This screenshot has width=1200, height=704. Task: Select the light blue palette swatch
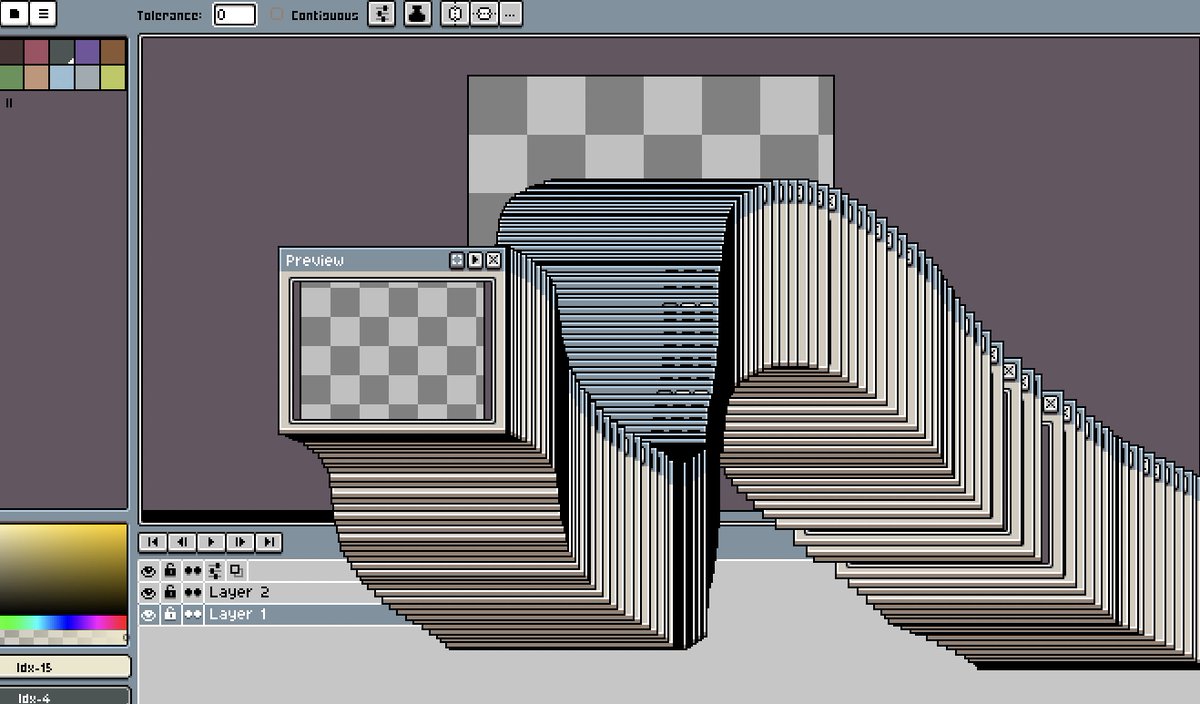pos(62,77)
